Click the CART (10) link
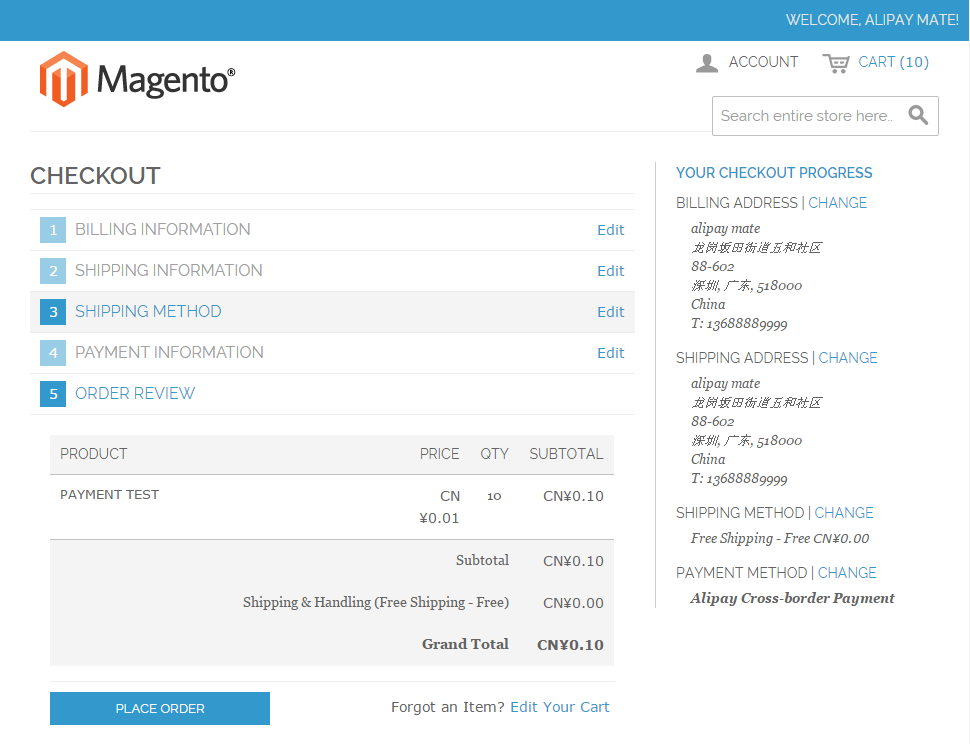 pos(893,62)
